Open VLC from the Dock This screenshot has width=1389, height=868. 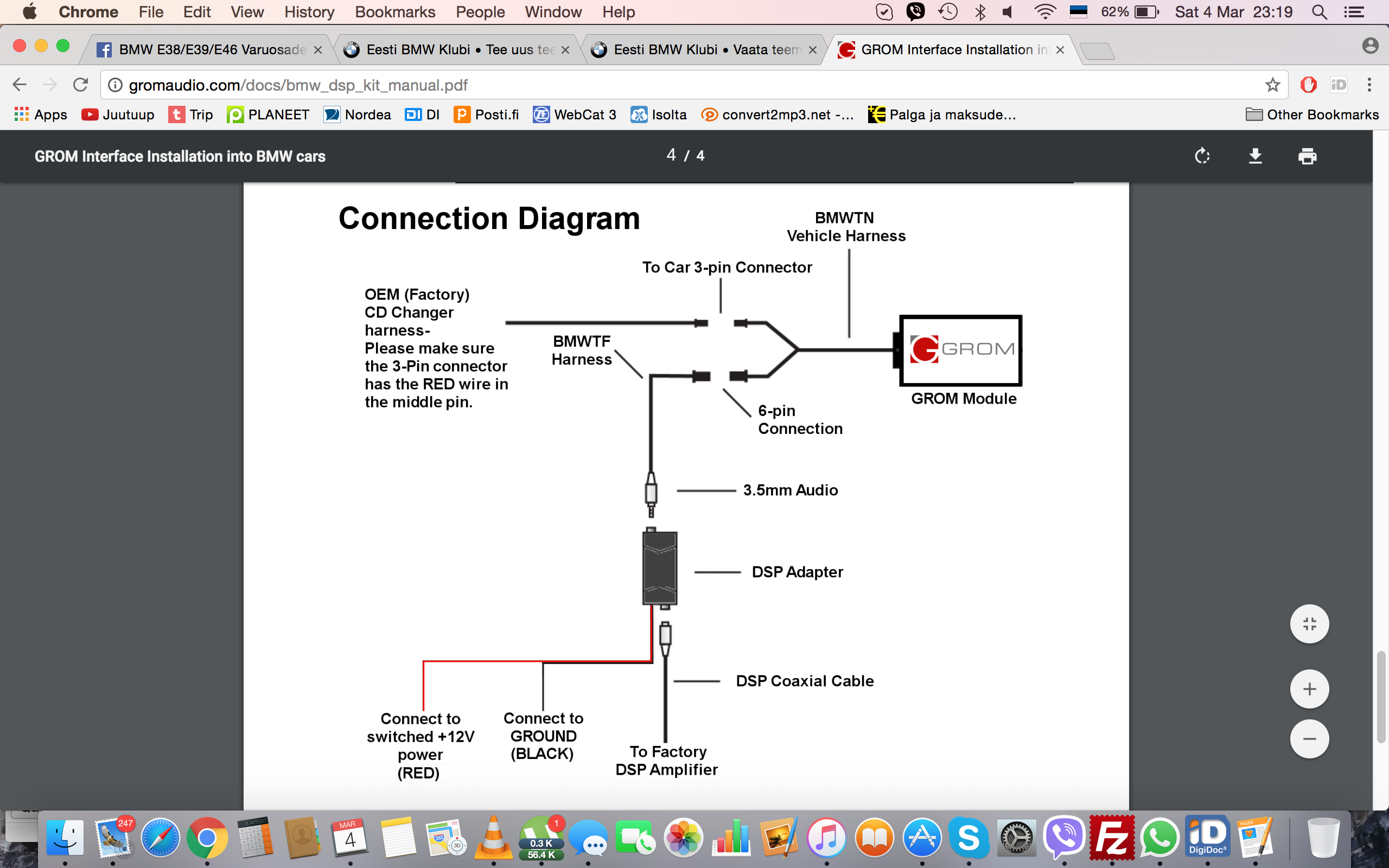point(493,837)
